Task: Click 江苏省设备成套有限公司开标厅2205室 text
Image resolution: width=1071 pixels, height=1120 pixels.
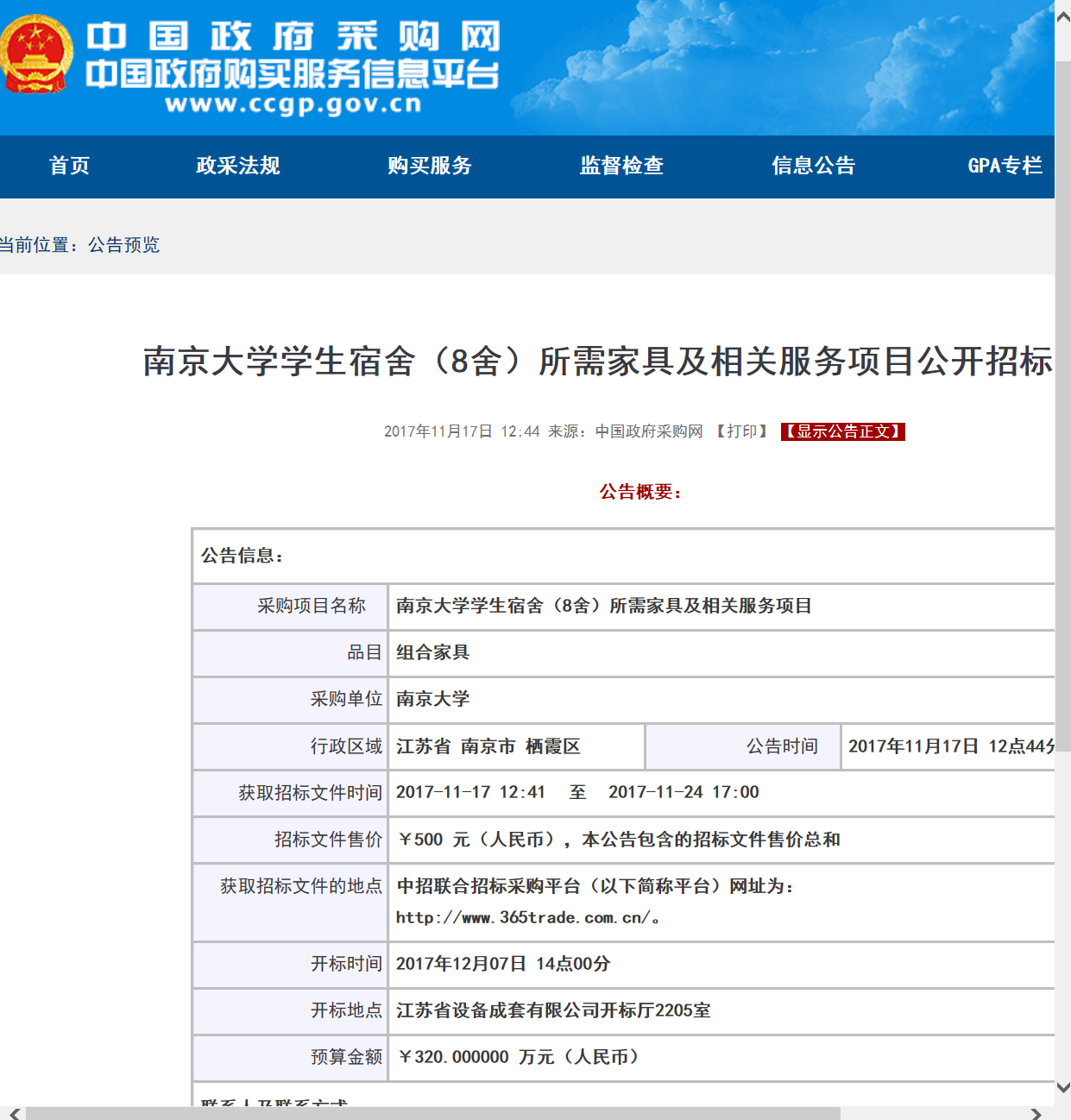Action: tap(553, 1010)
